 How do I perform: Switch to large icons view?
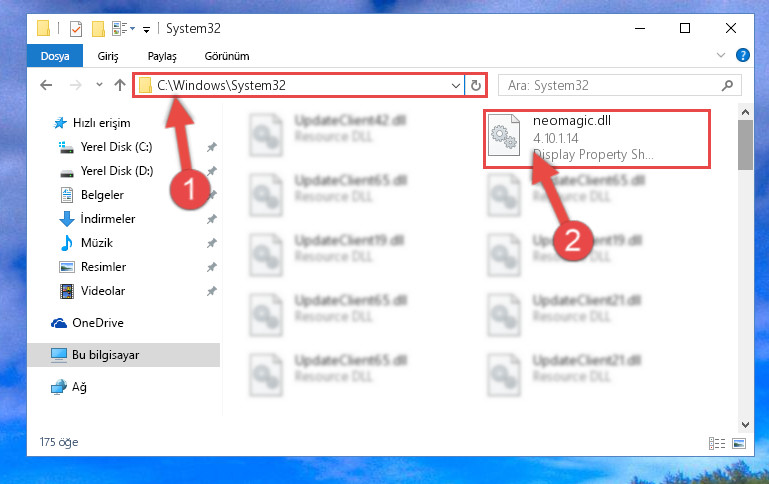(x=739, y=444)
